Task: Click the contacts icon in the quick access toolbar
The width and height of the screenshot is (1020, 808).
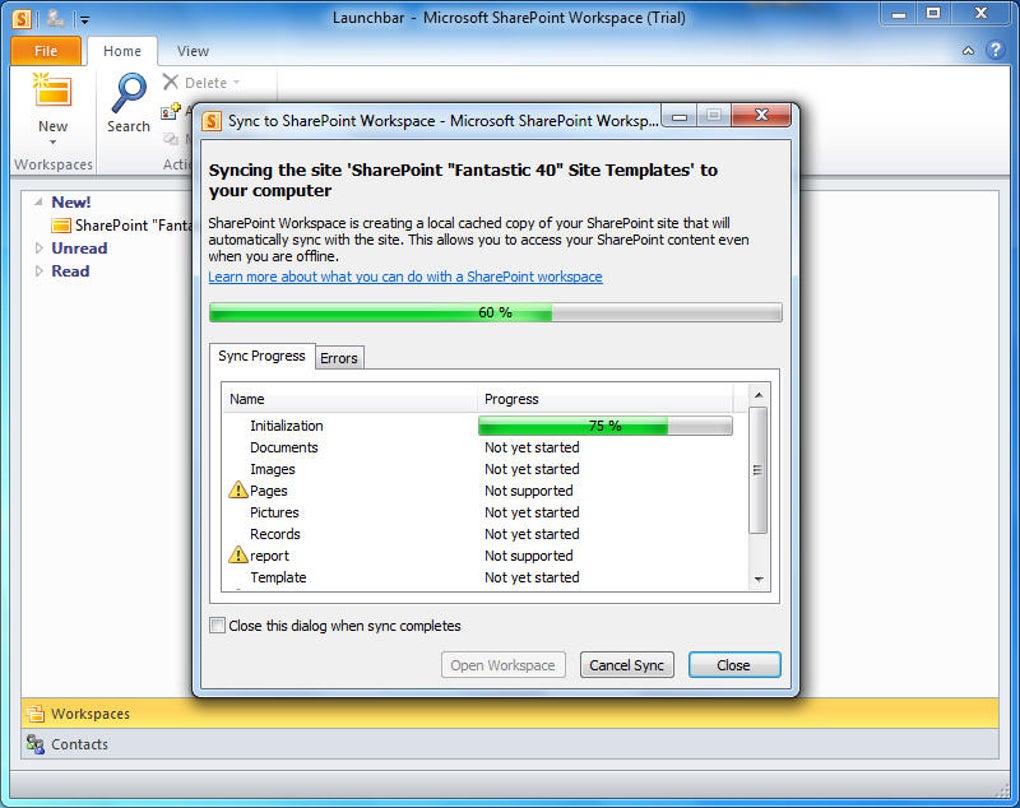Action: tap(56, 19)
